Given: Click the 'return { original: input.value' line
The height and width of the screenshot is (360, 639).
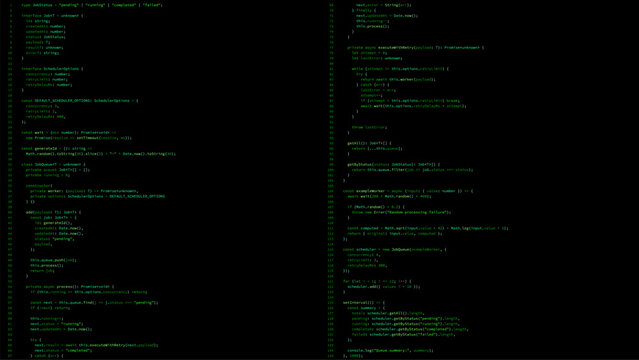Looking at the screenshot, I should pos(395,233).
